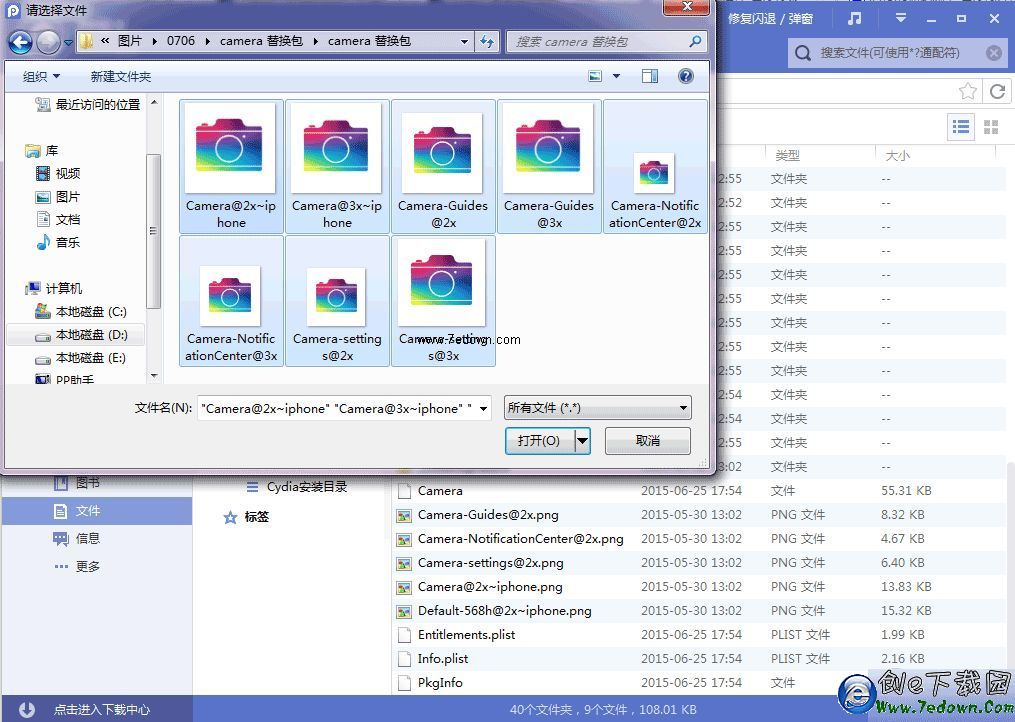Select 本地磁盘 (D:) in navigation tree
This screenshot has height=722, width=1015.
(x=90, y=335)
